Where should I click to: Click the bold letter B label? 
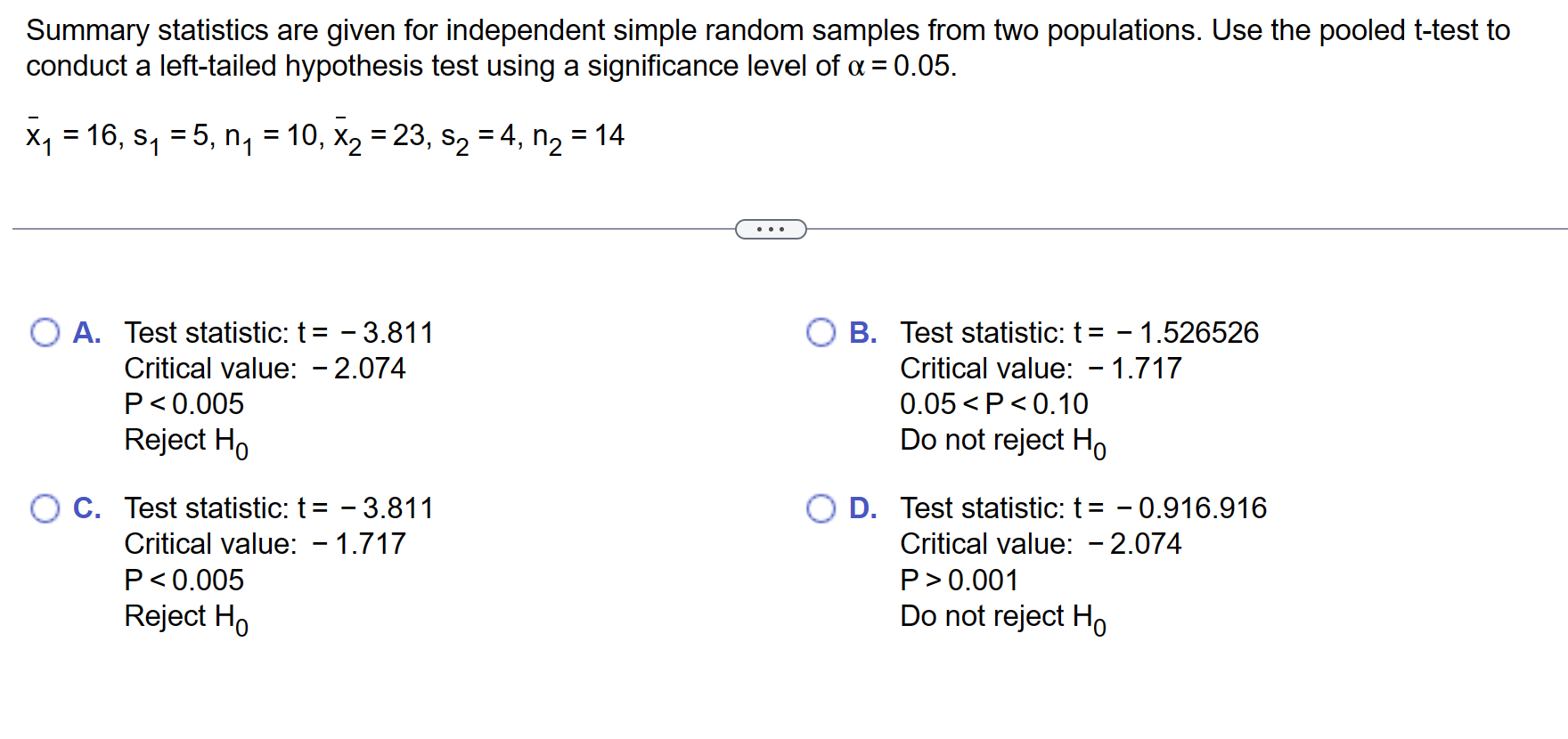point(862,333)
